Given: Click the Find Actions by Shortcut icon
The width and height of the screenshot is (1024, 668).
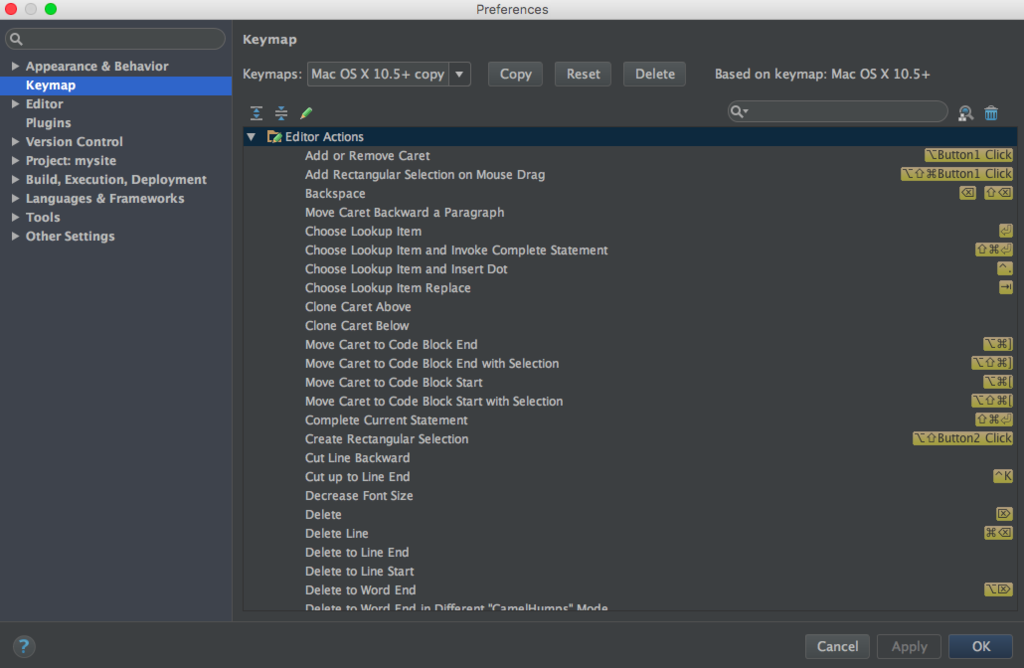Looking at the screenshot, I should [965, 113].
